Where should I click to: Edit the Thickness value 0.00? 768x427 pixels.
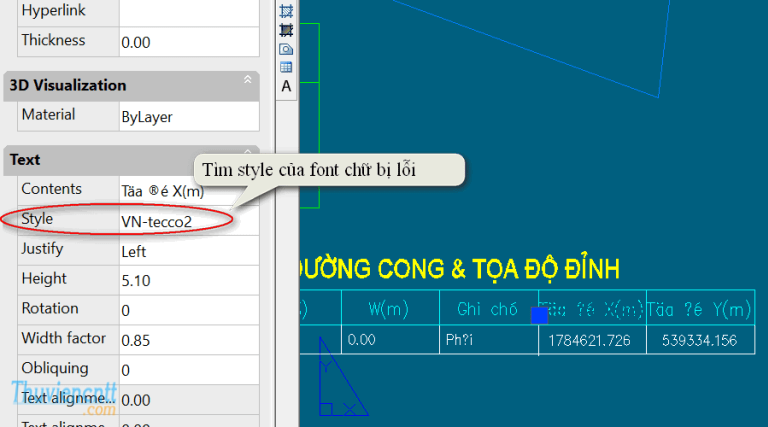click(x=189, y=42)
